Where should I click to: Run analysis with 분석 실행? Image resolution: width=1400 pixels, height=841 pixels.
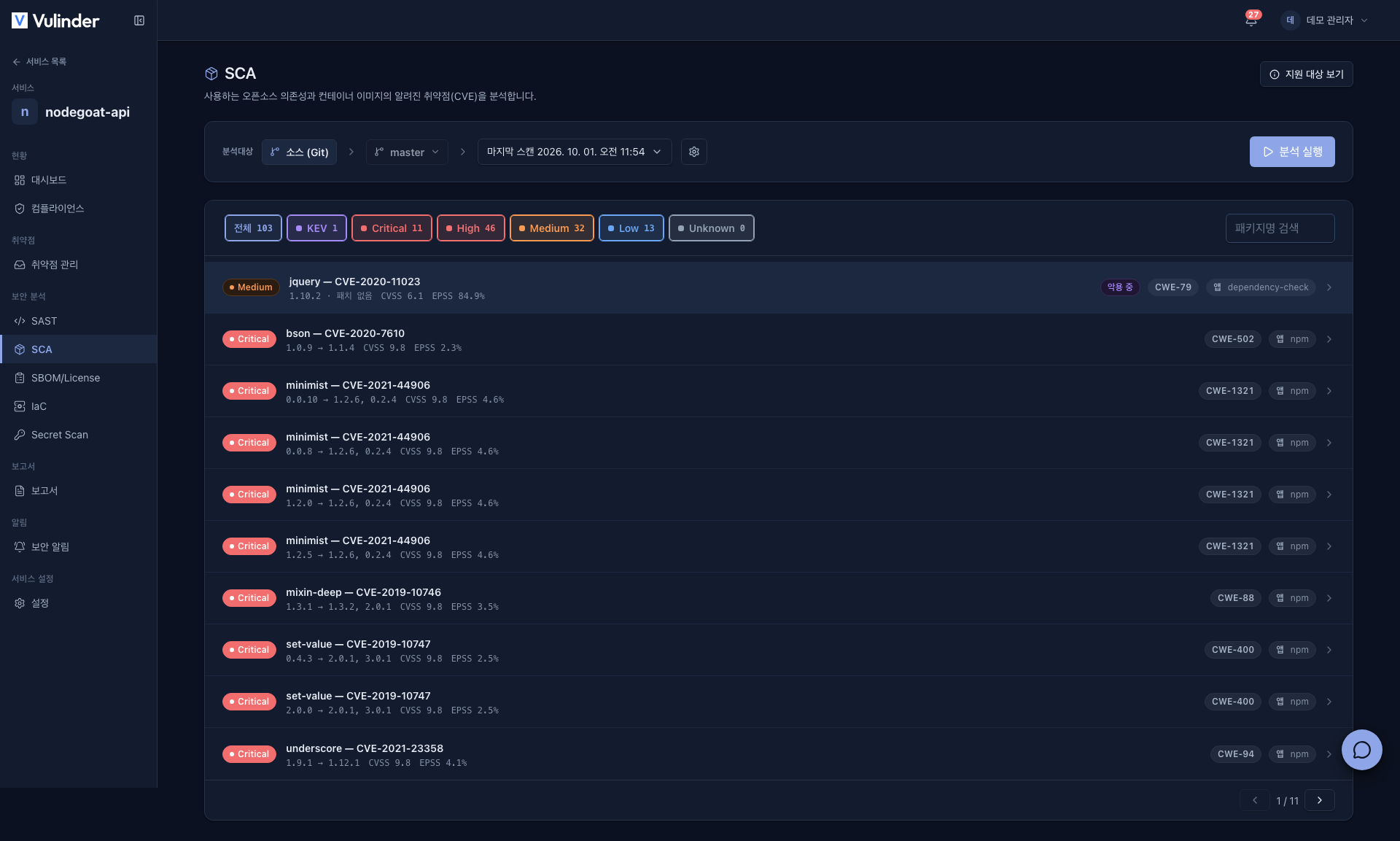[x=1292, y=152]
